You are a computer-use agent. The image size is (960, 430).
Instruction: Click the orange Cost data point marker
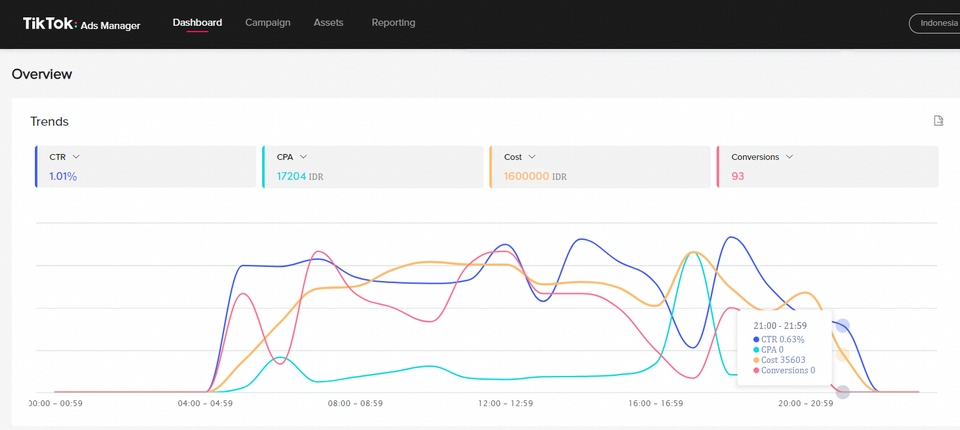tap(842, 355)
